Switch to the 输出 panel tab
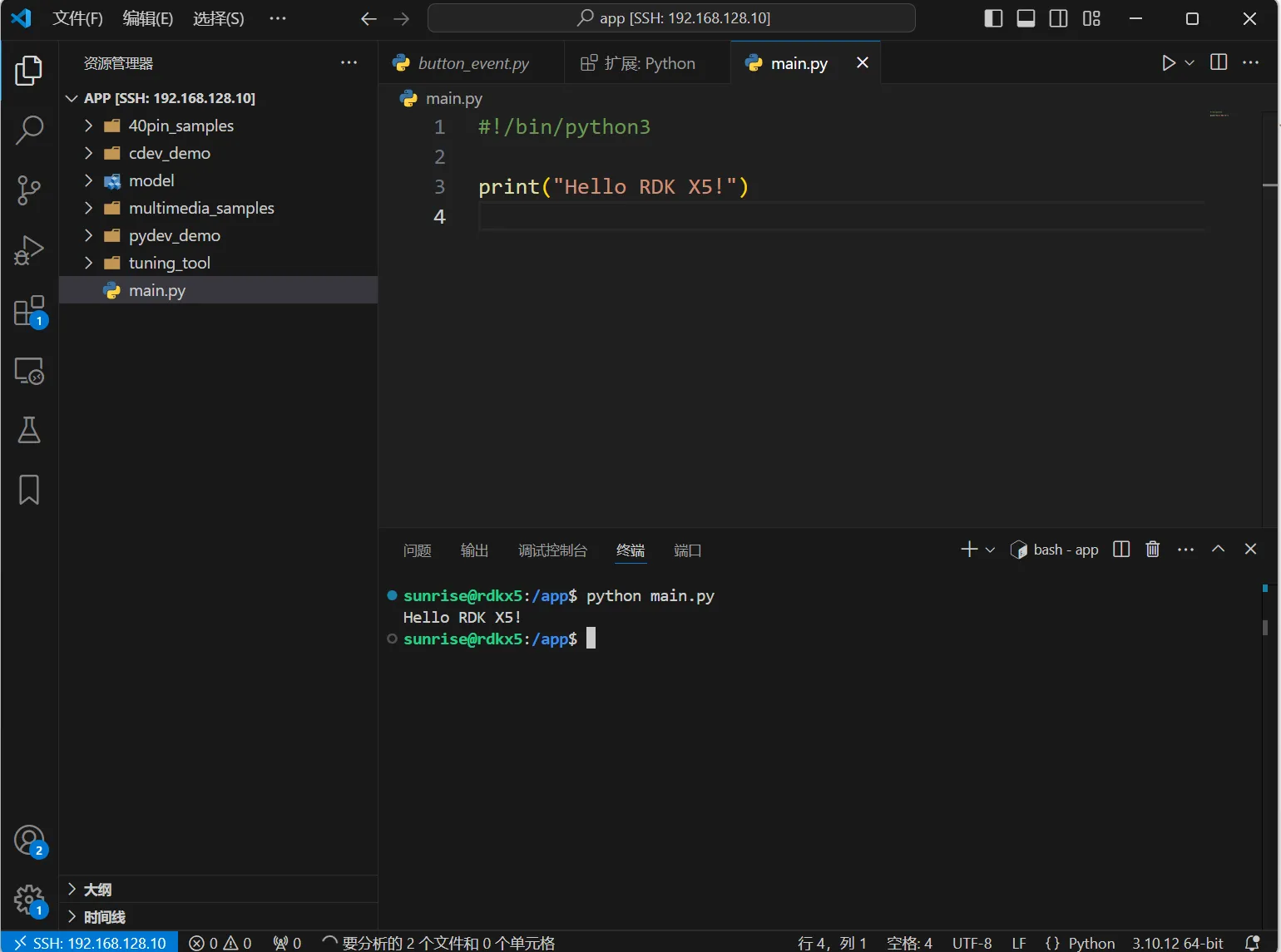Viewport: 1281px width, 952px height. pos(474,550)
